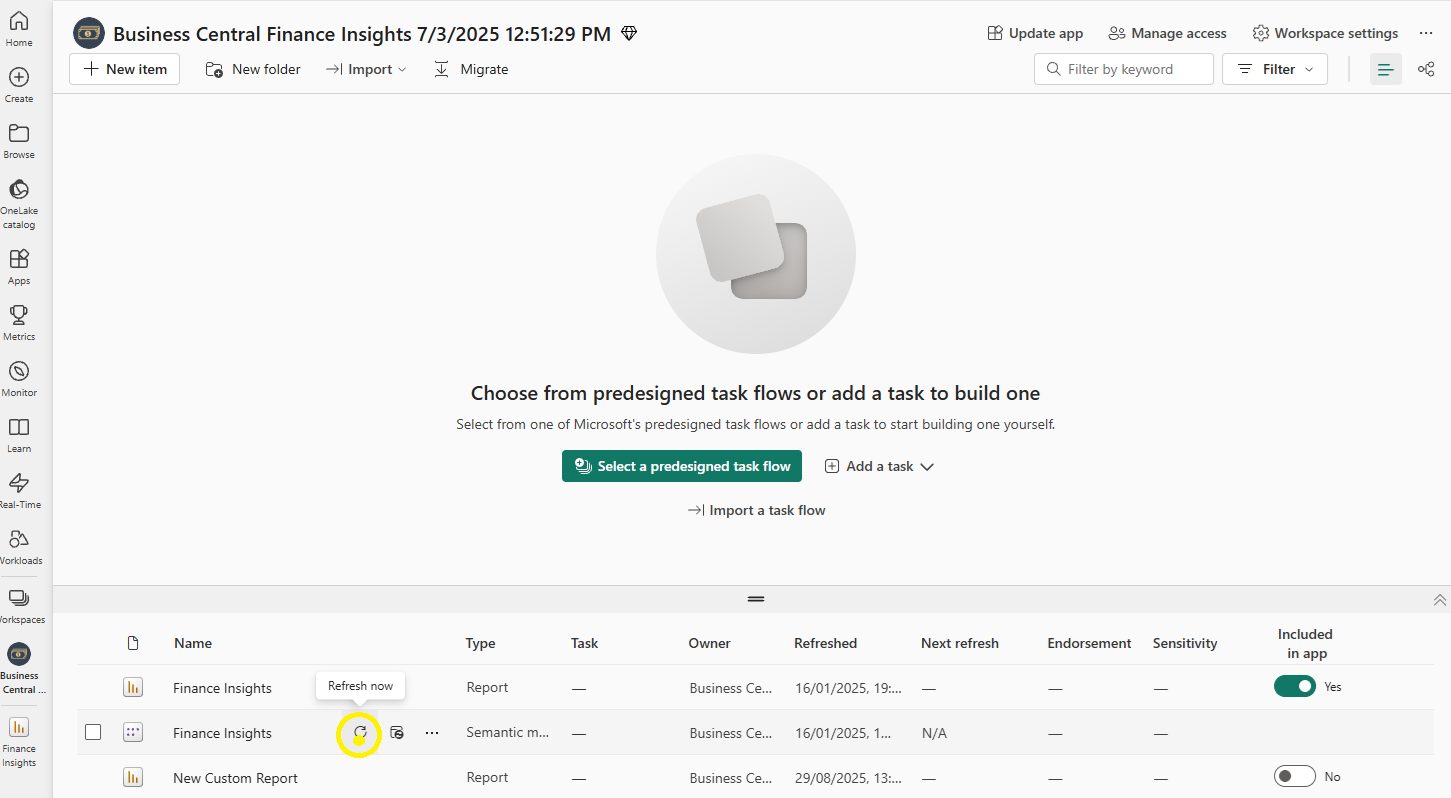Click the New item button

125,69
